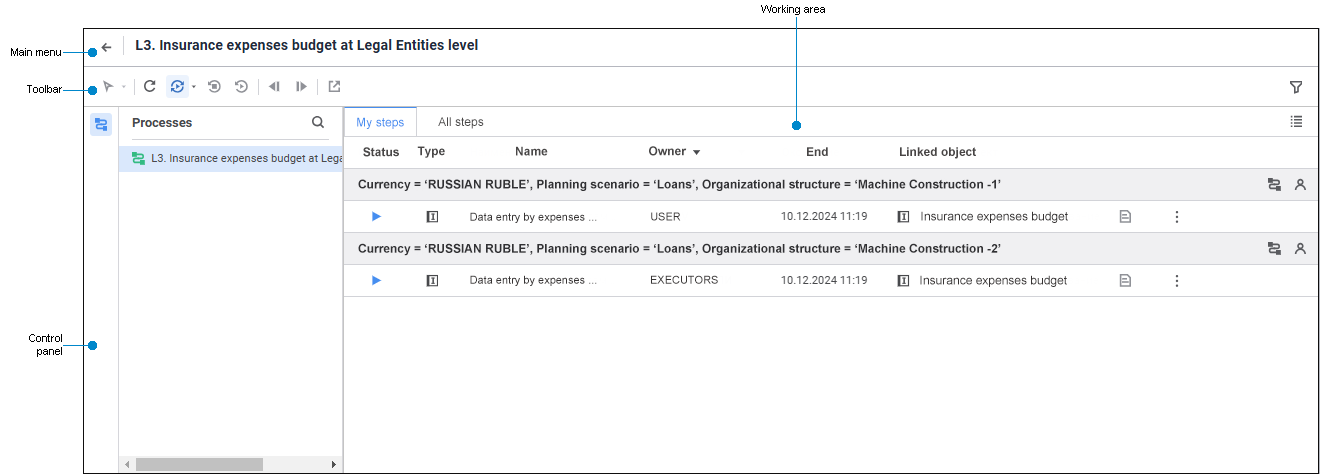Click play status icon in USER row
This screenshot has height=474, width=1327.
[376, 216]
